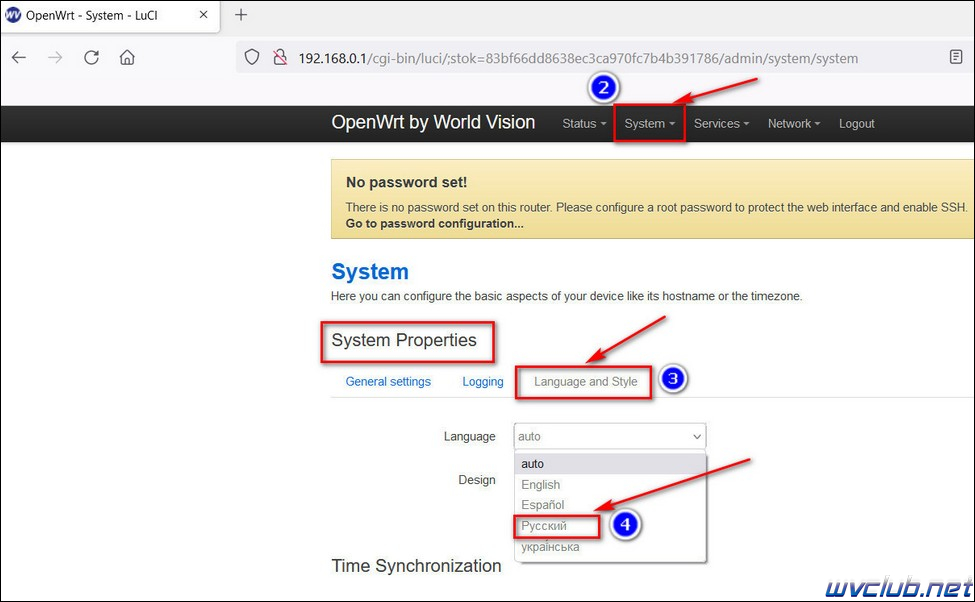Open the browser home page
The height and width of the screenshot is (602, 975).
tap(127, 58)
